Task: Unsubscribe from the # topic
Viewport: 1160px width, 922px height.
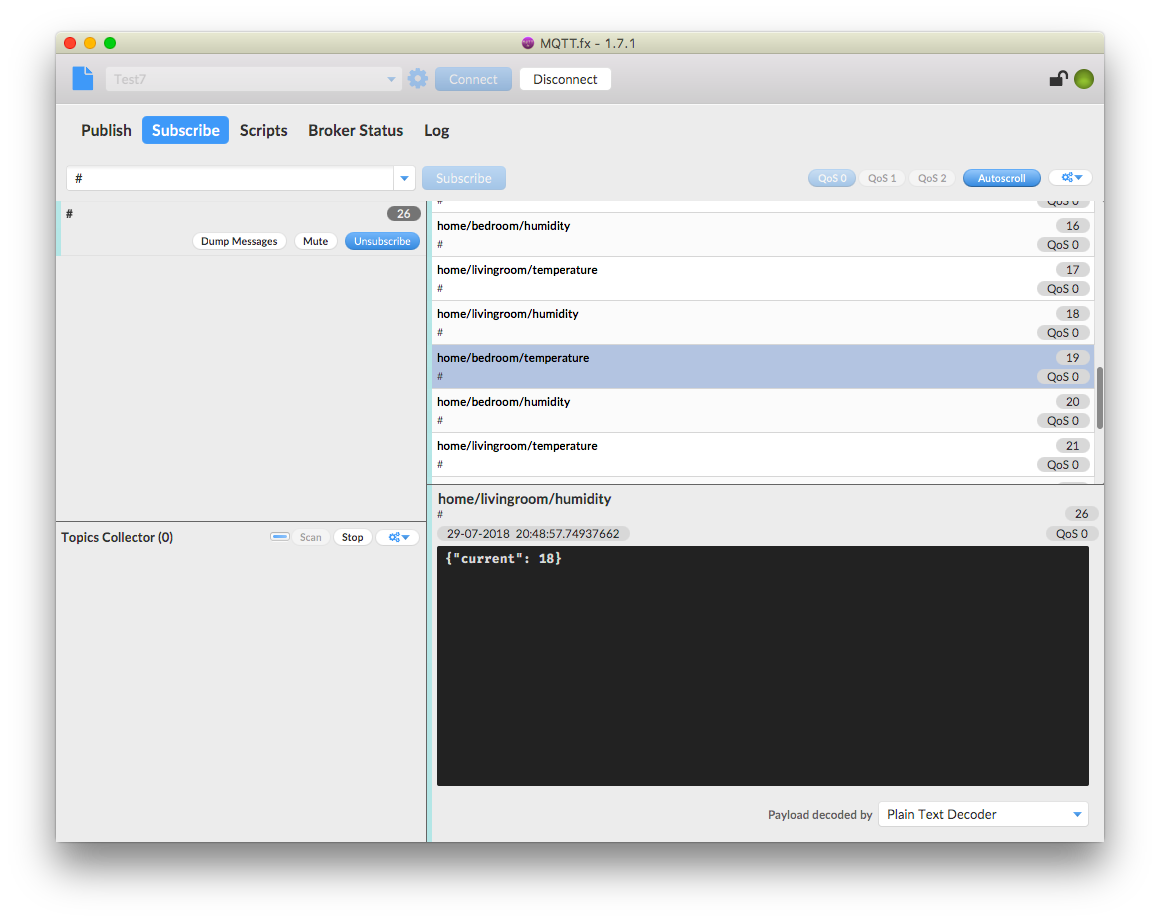Action: pyautogui.click(x=382, y=241)
